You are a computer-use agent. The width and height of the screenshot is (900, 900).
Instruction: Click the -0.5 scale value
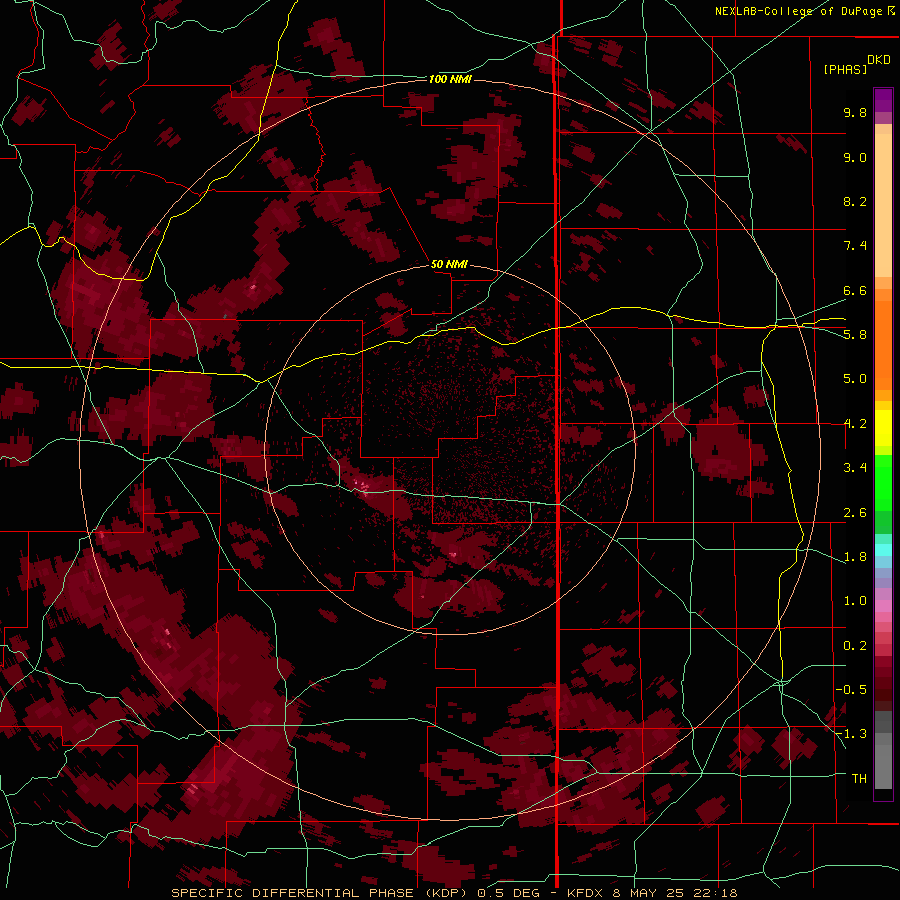[x=851, y=690]
